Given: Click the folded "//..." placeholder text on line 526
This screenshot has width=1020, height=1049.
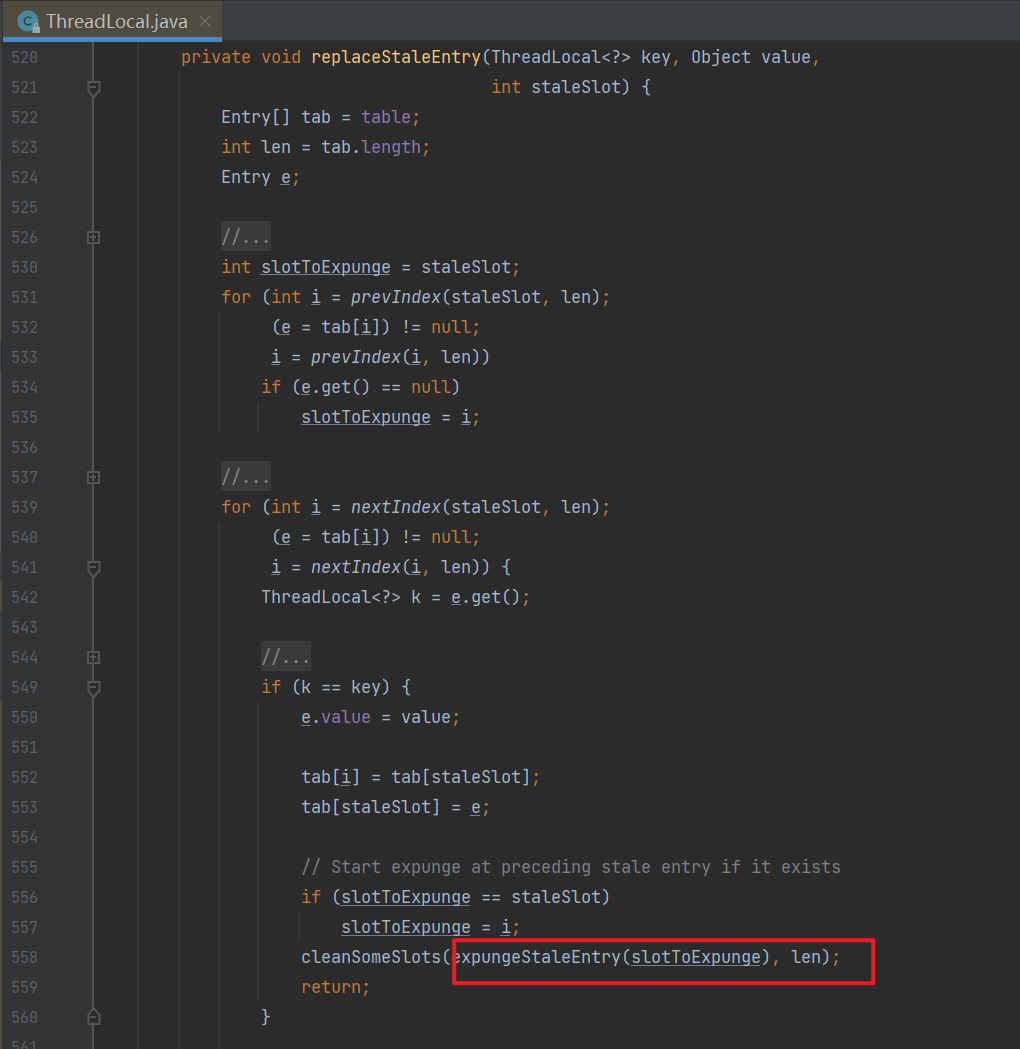Looking at the screenshot, I should tap(246, 238).
